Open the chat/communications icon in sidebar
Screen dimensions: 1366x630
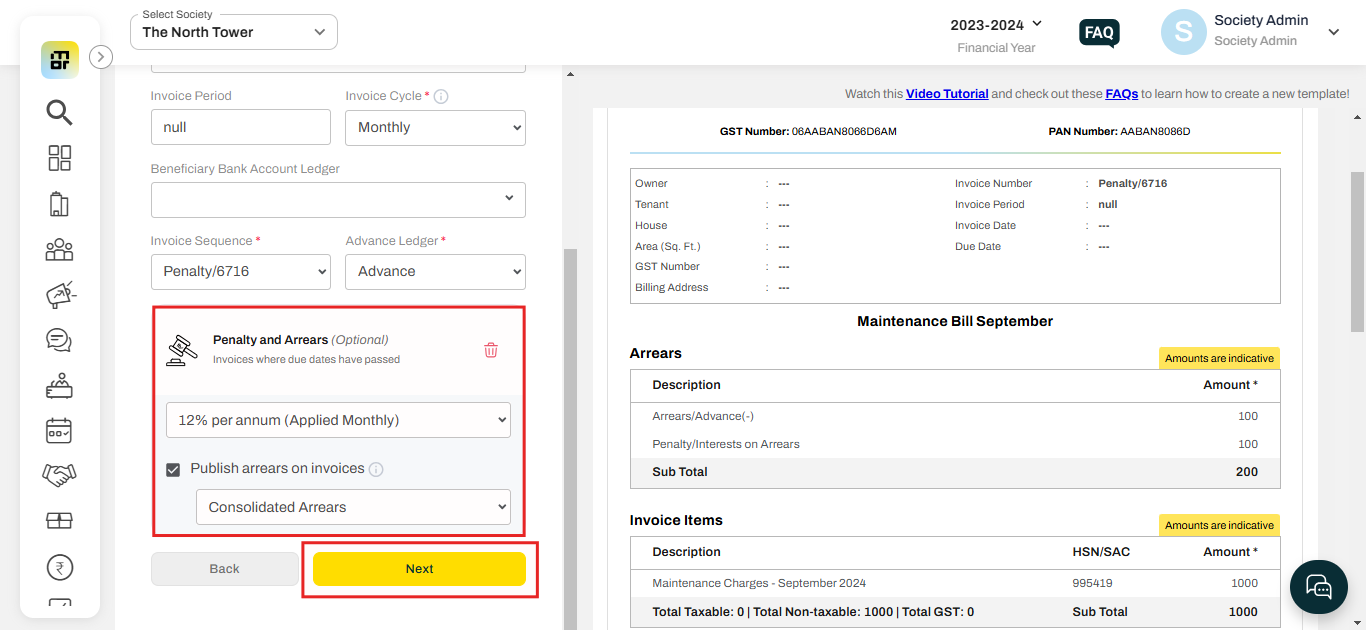(59, 340)
